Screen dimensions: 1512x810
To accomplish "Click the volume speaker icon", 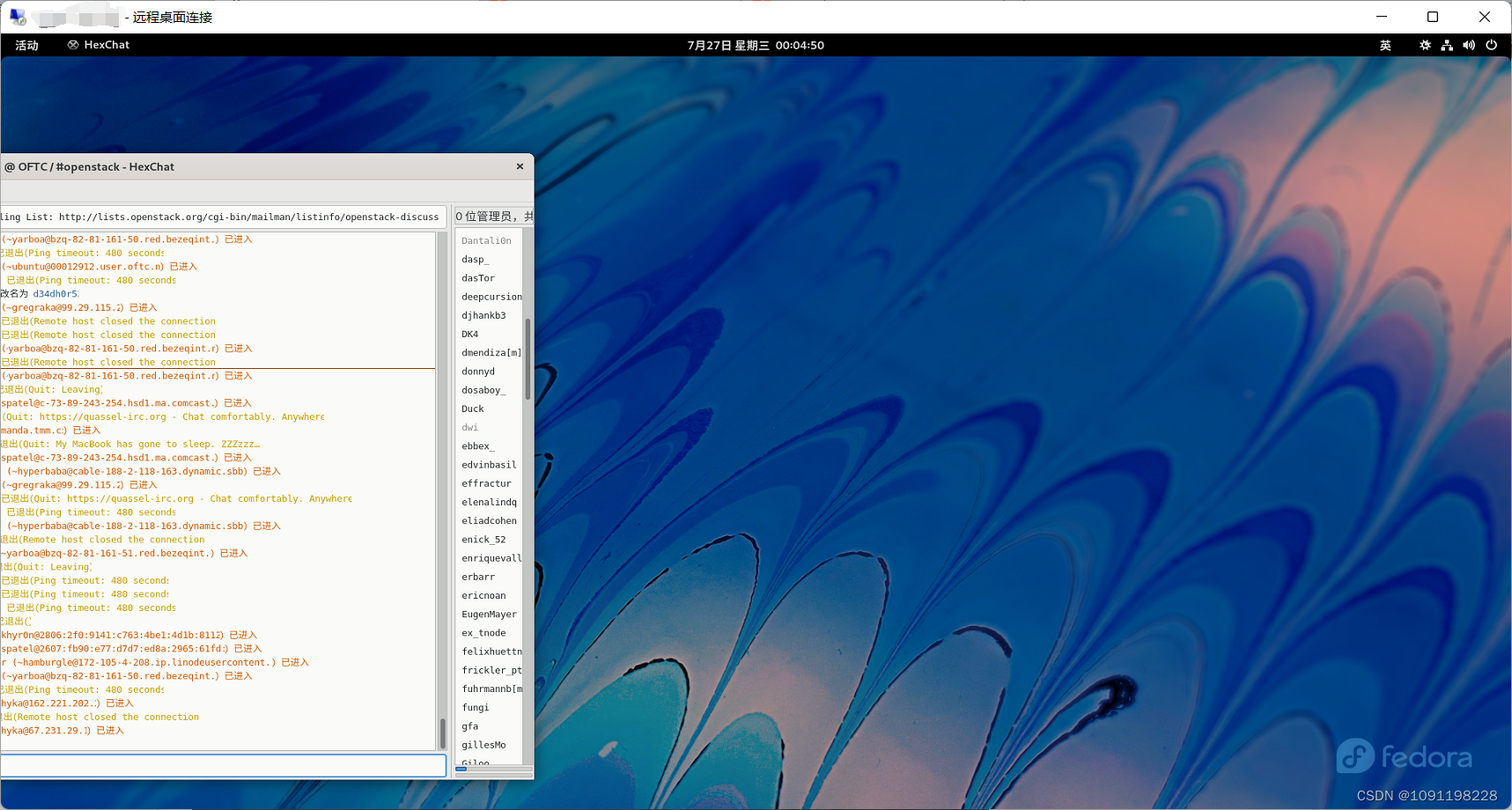I will (x=1469, y=45).
